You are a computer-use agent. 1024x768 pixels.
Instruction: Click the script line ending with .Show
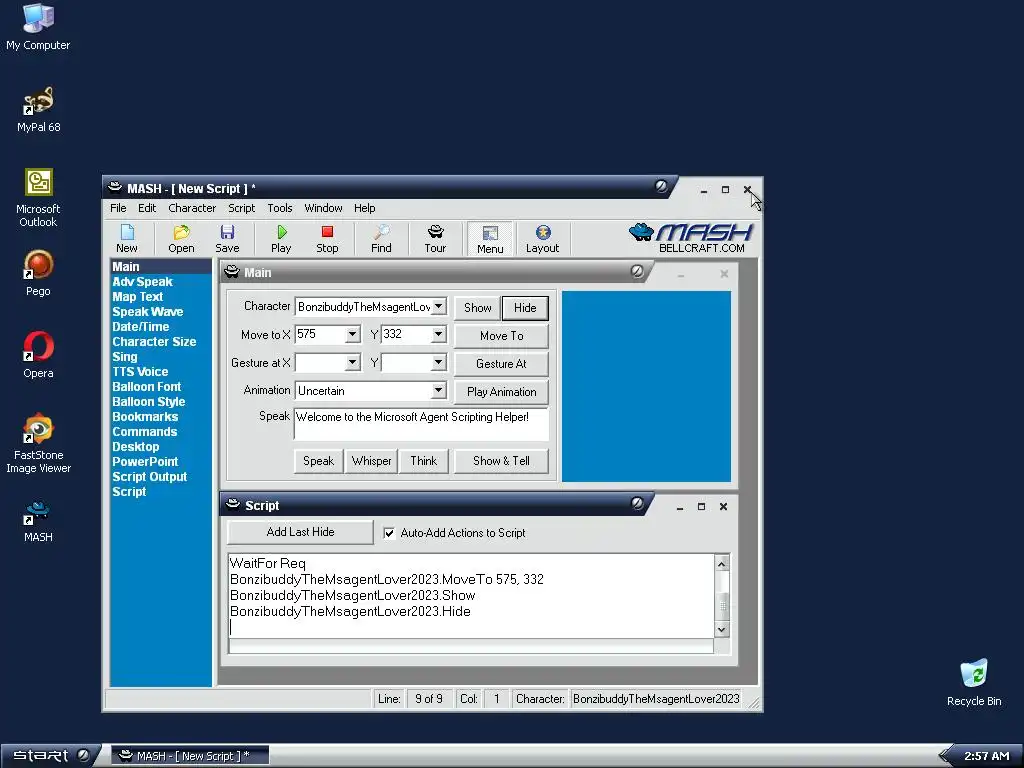(x=353, y=595)
